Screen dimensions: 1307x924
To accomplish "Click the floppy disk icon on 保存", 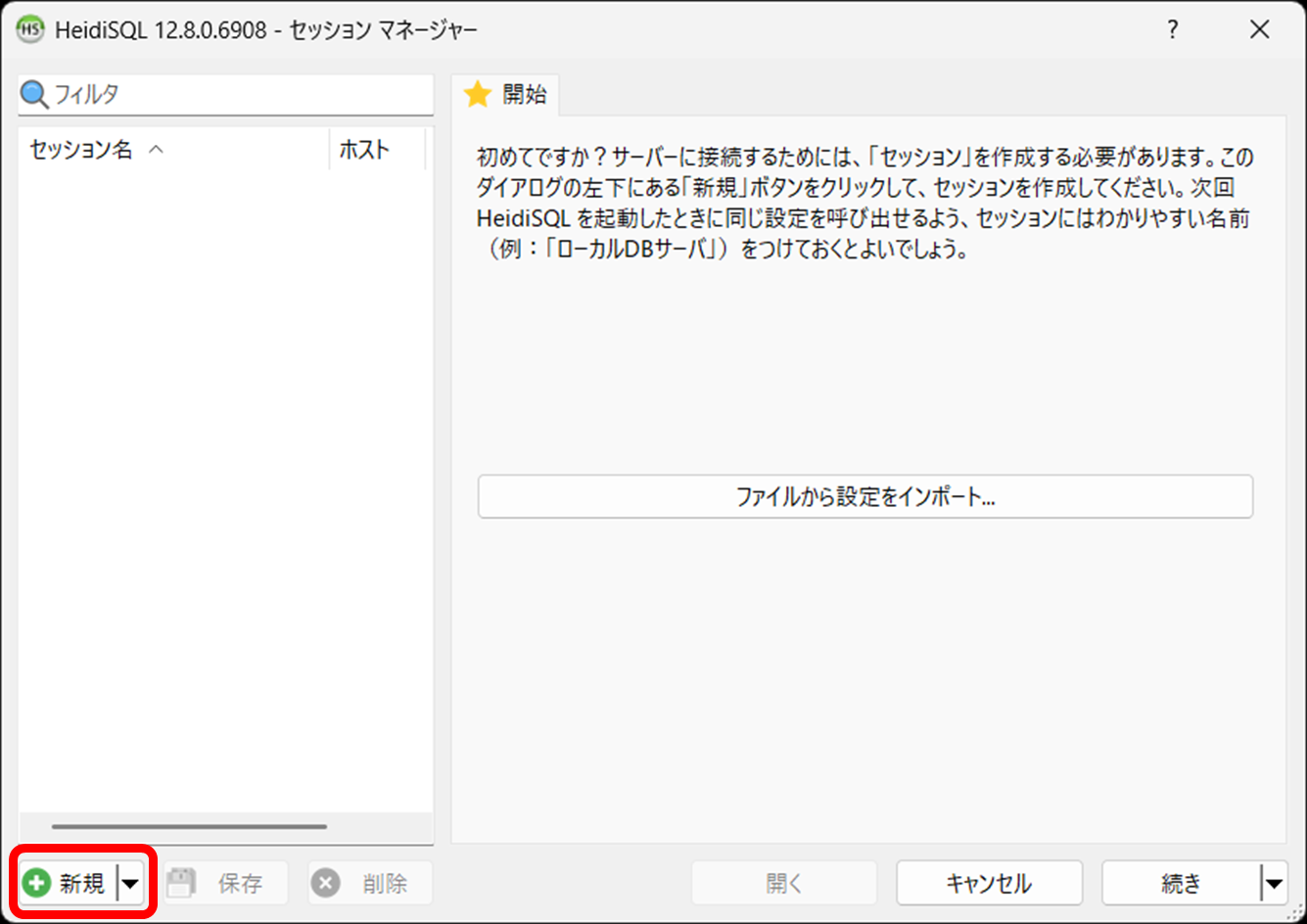I will [182, 882].
